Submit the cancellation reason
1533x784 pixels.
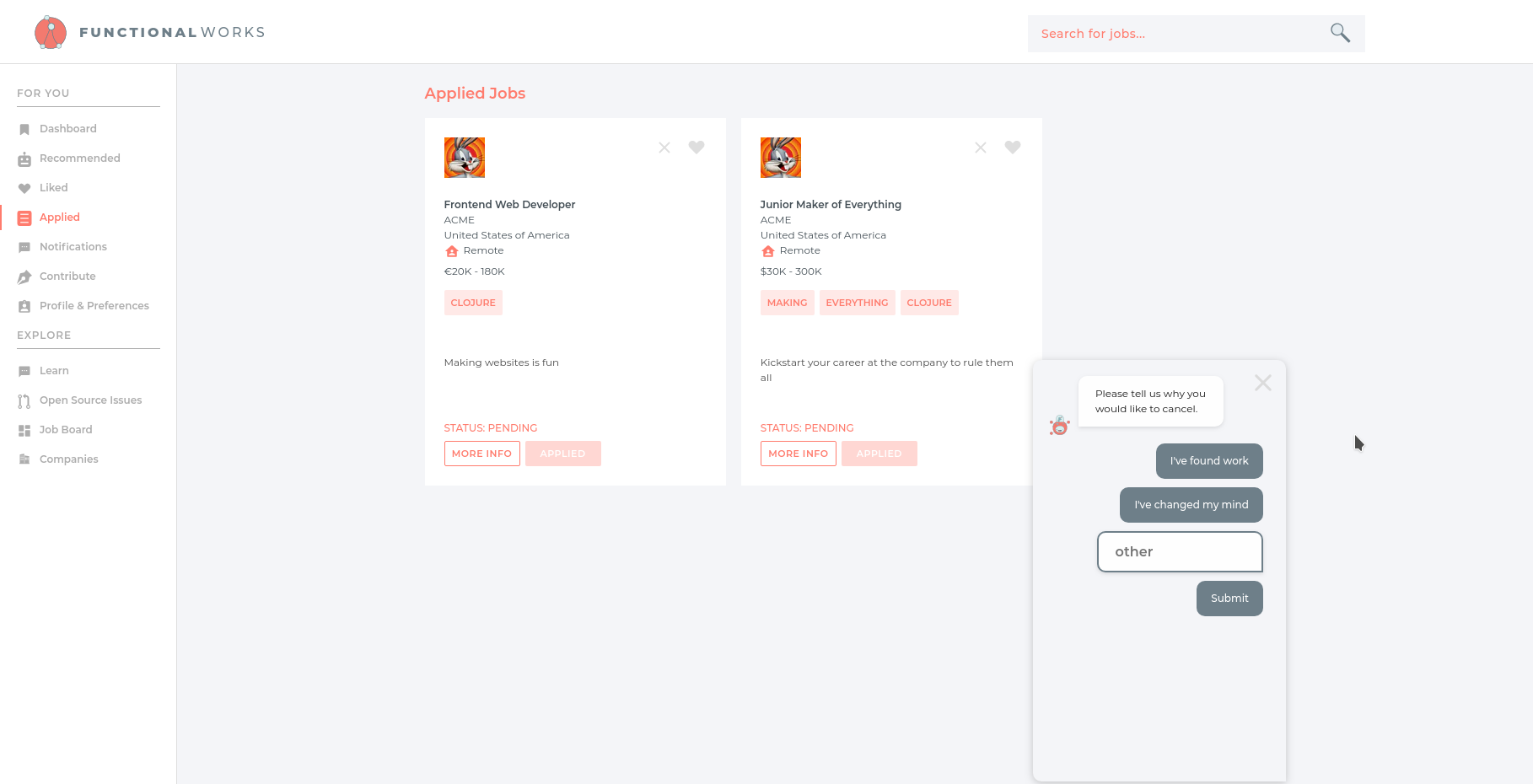point(1229,599)
